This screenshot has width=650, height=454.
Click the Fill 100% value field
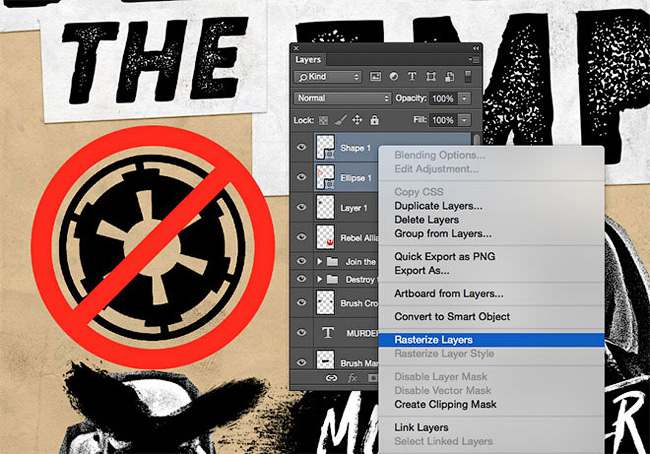click(444, 120)
